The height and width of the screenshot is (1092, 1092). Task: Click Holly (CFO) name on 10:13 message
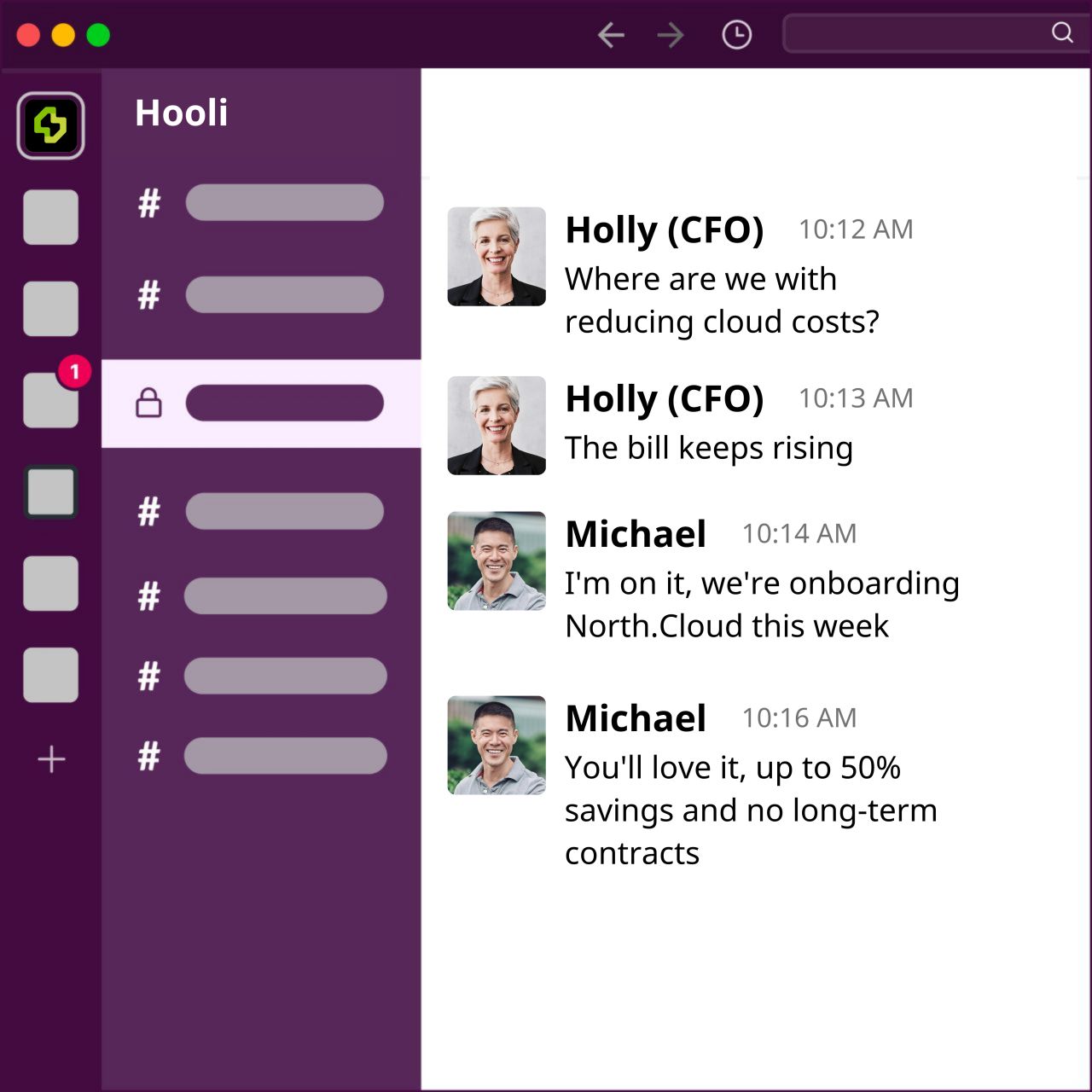[664, 398]
